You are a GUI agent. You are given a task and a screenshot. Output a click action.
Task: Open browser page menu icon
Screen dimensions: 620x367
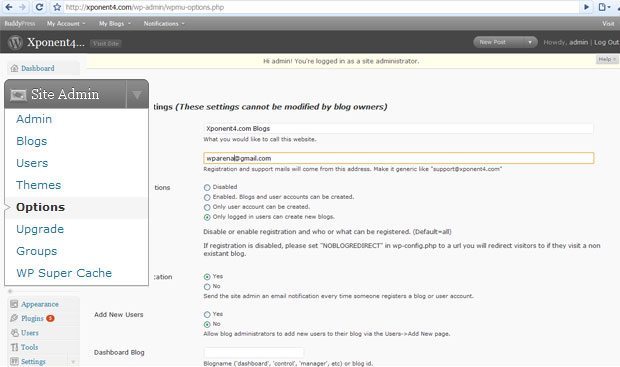click(x=603, y=7)
